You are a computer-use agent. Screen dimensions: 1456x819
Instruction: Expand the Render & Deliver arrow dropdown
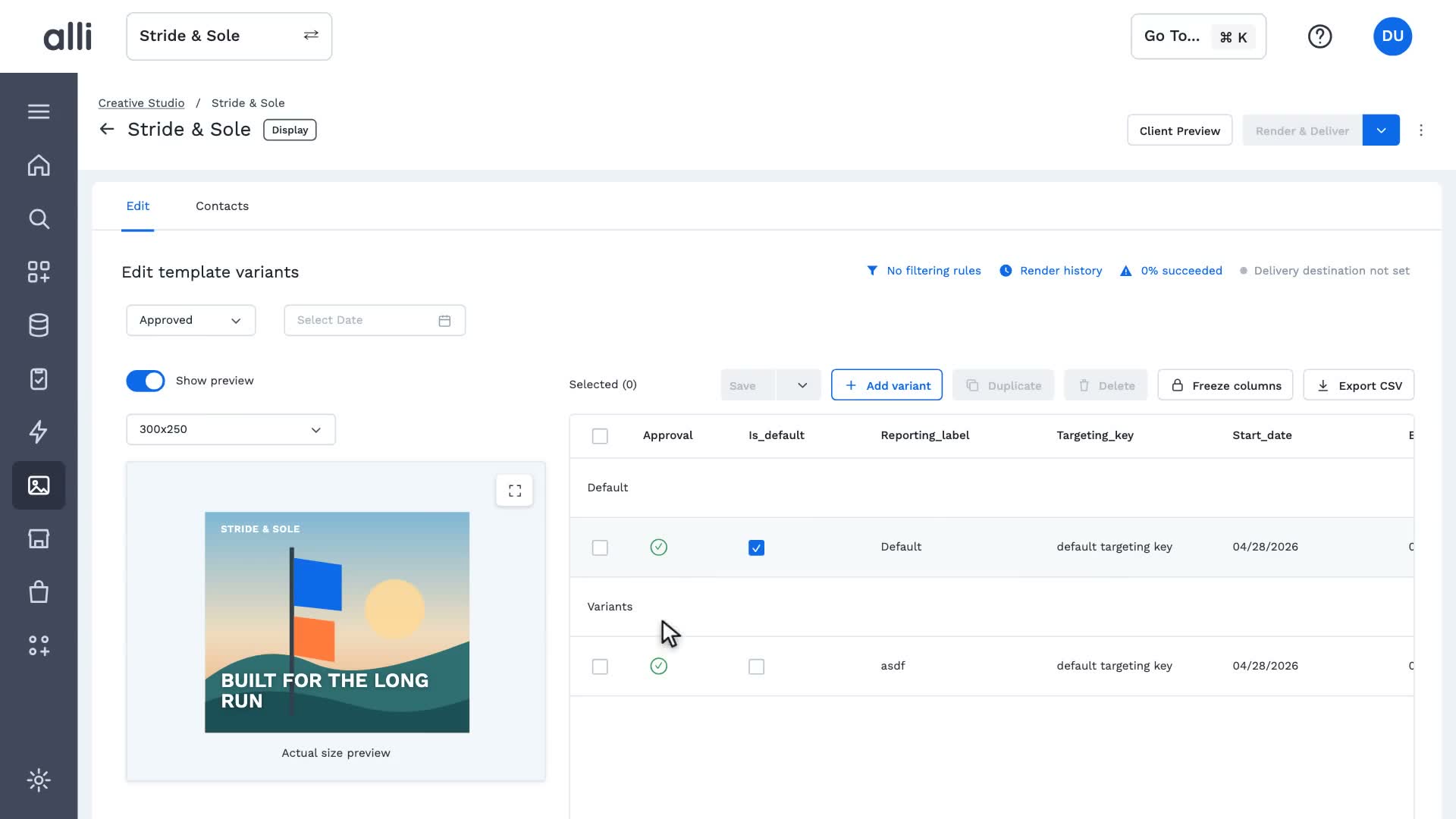coord(1381,130)
